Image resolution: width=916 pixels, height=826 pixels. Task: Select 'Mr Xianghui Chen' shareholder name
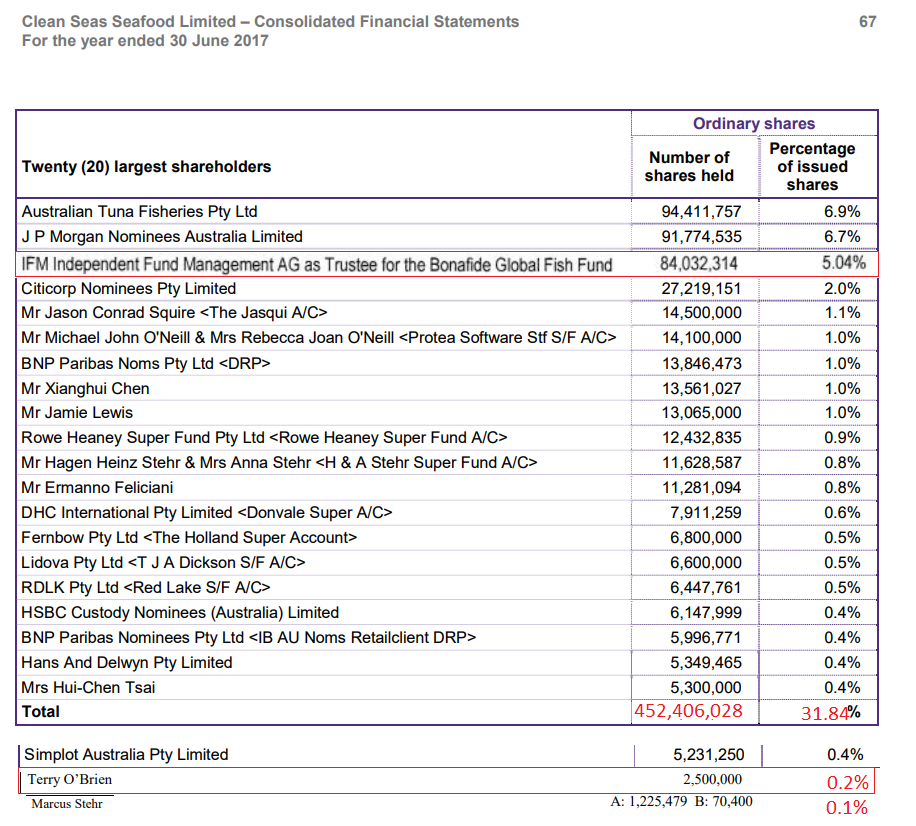click(x=85, y=388)
